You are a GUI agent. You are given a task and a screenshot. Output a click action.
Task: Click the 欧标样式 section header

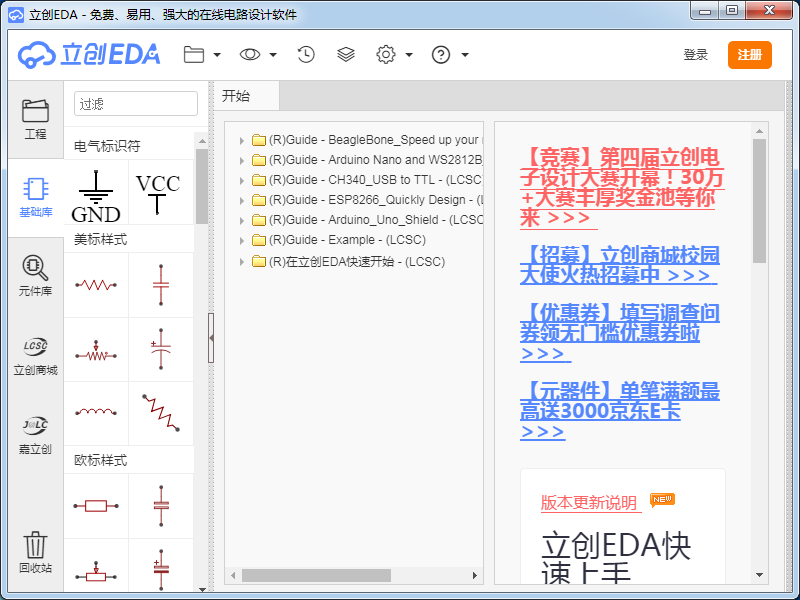click(x=101, y=460)
